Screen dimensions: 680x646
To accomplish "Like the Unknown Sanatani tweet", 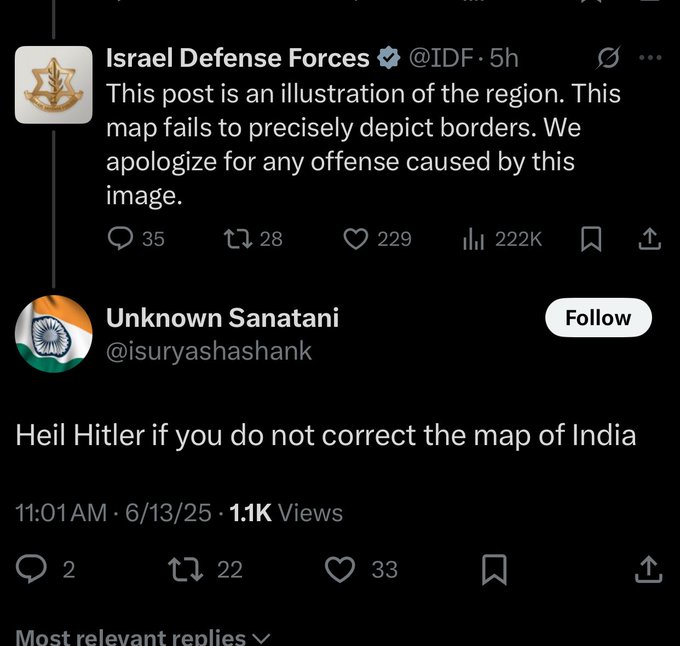I will (x=361, y=569).
